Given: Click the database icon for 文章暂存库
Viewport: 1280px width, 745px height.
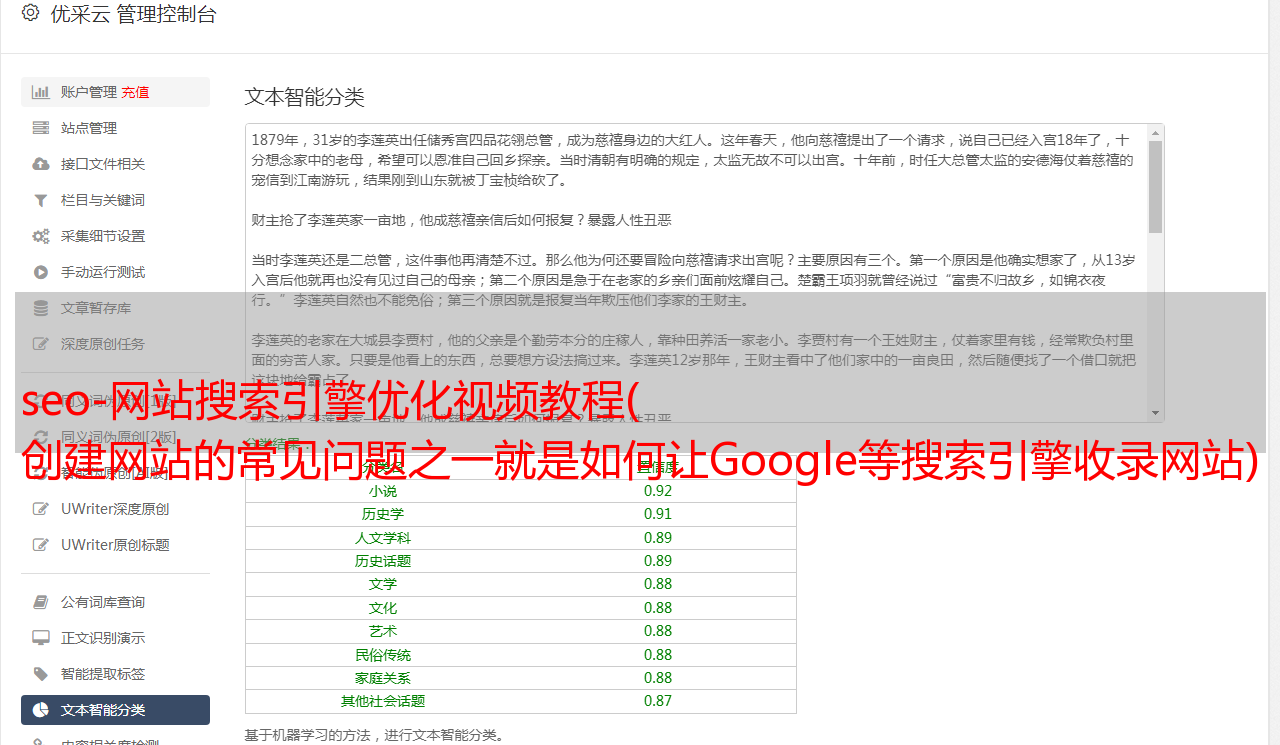Looking at the screenshot, I should pyautogui.click(x=41, y=308).
